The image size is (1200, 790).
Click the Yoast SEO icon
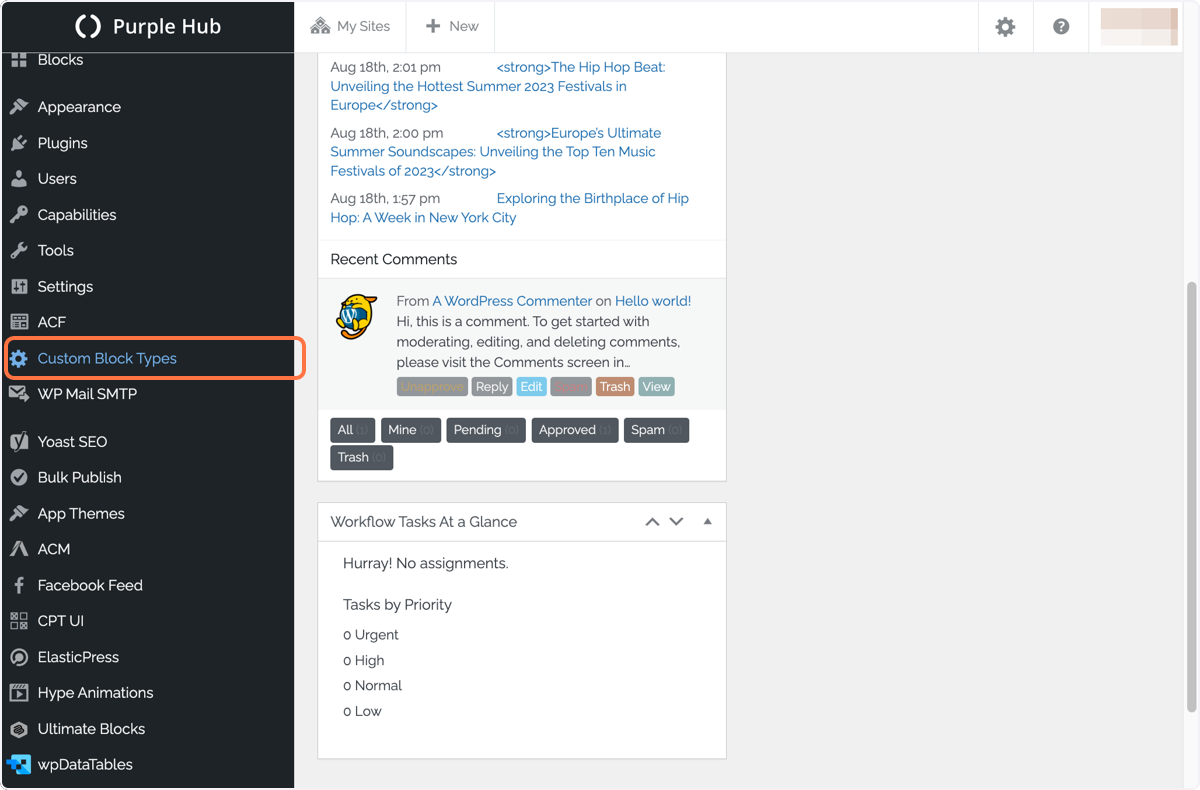(x=19, y=442)
